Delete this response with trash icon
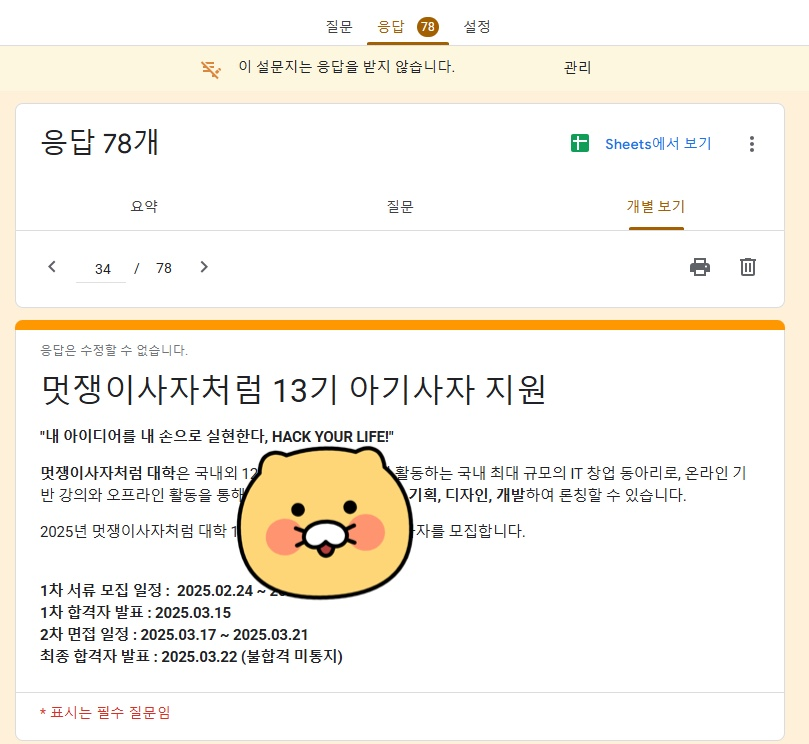 [x=748, y=267]
